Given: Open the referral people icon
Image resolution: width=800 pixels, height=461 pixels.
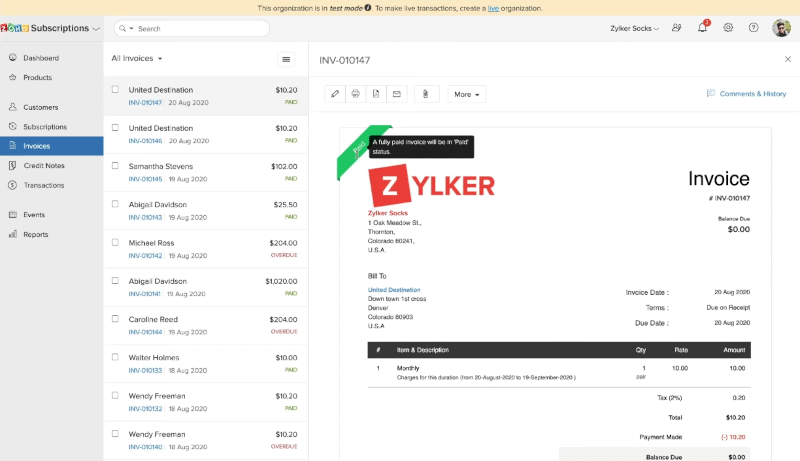Looking at the screenshot, I should tap(677, 28).
